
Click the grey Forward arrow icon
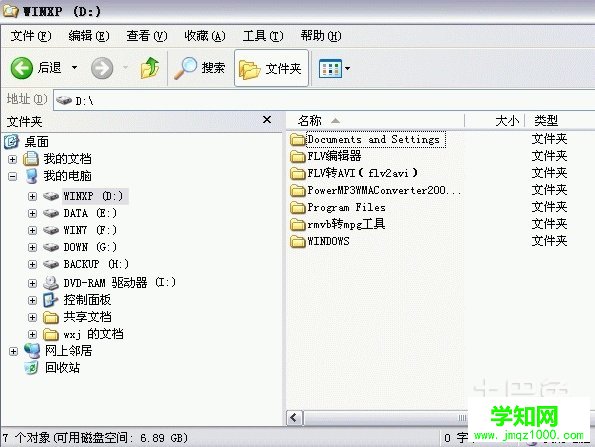tap(102, 68)
